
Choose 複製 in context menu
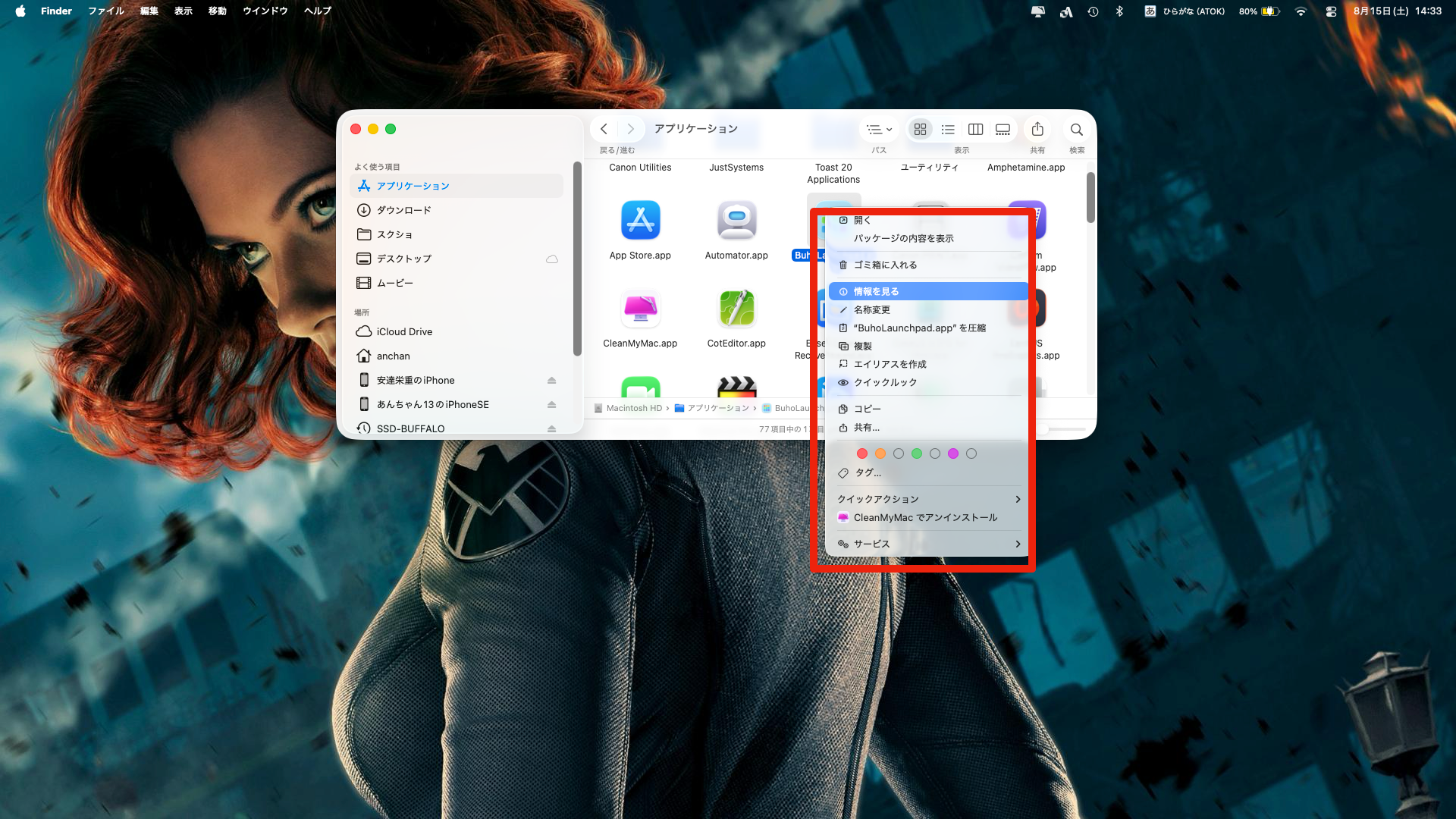point(929,346)
